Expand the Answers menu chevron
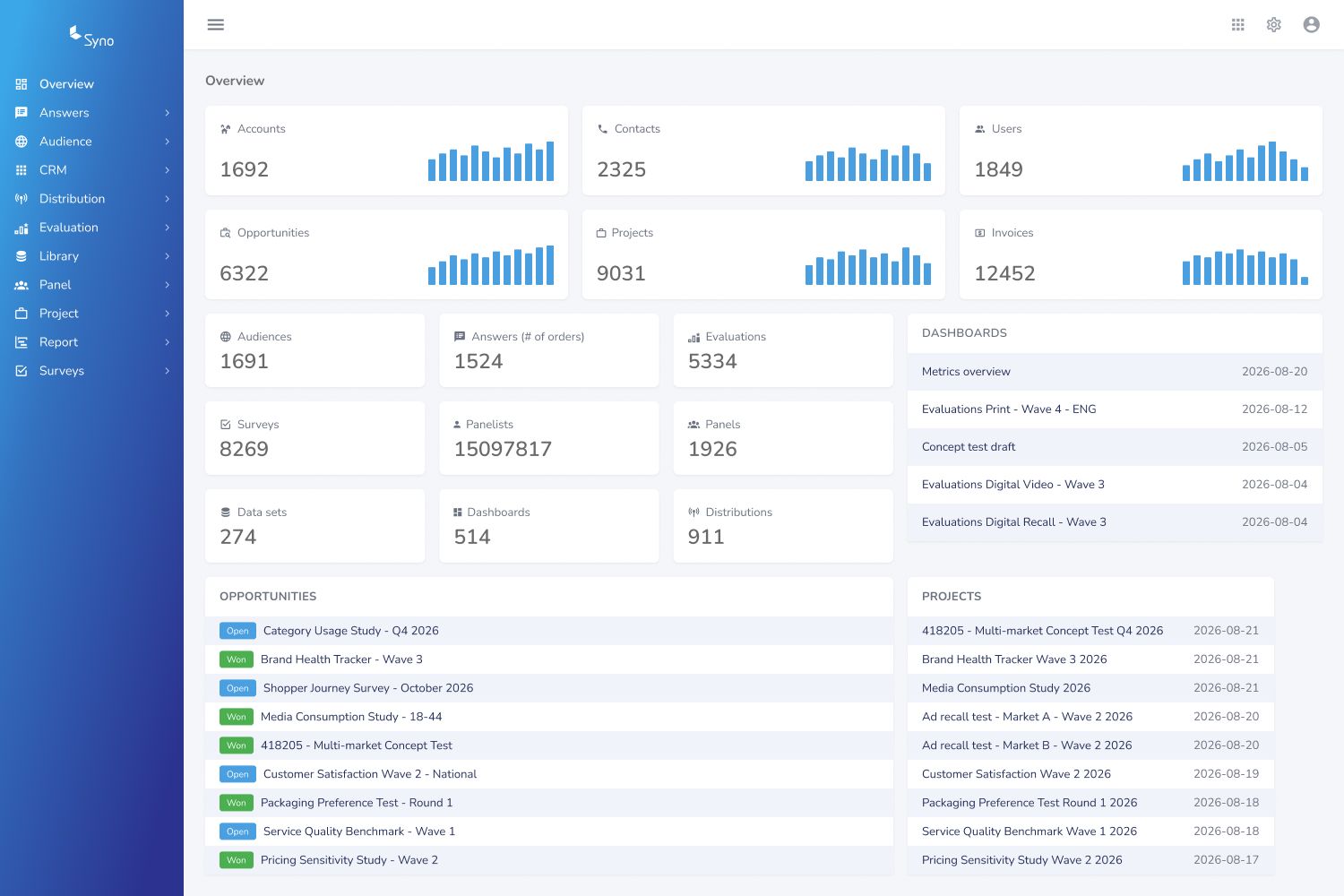 pos(167,113)
